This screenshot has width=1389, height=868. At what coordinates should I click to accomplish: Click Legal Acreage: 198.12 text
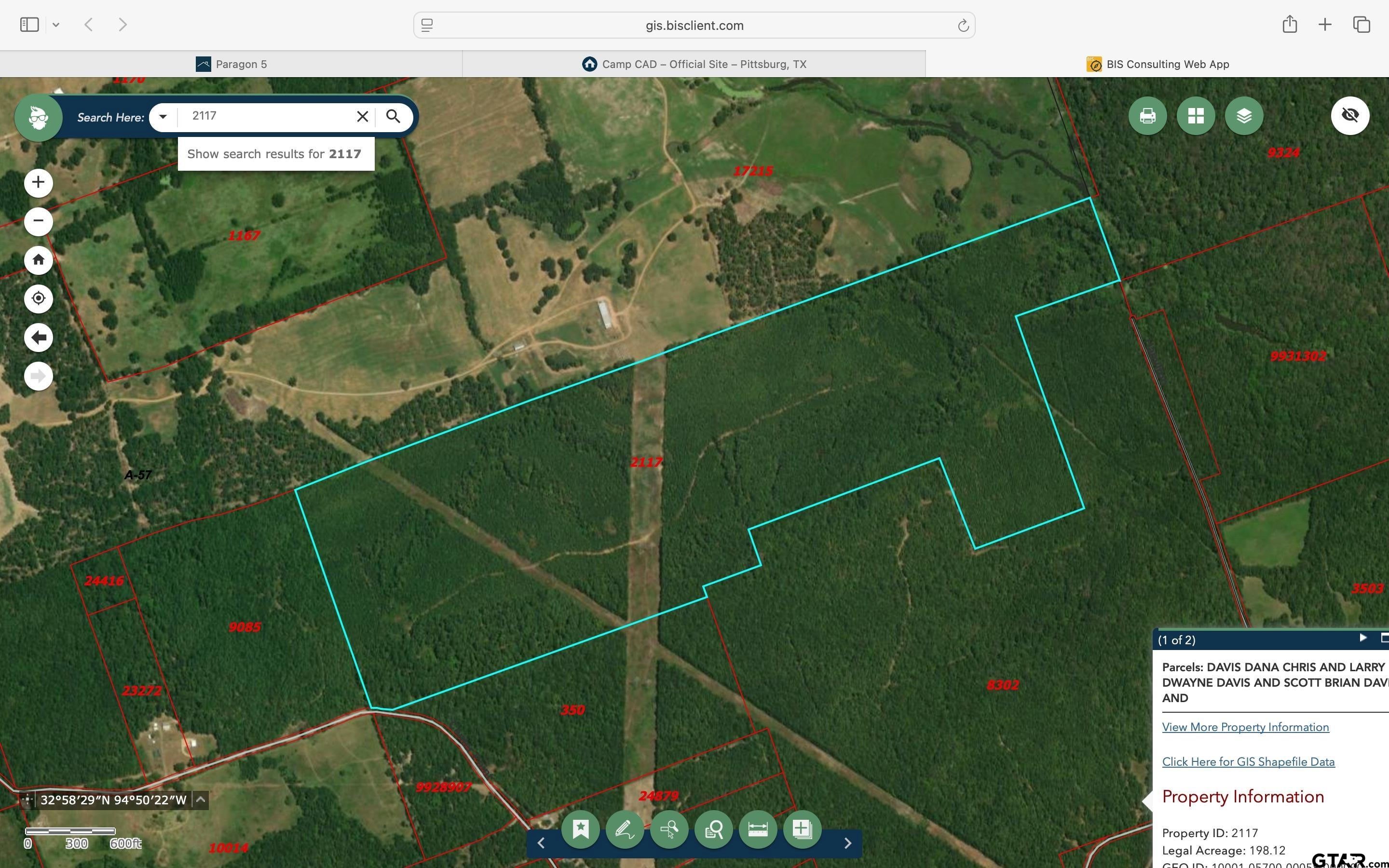pos(1224,850)
